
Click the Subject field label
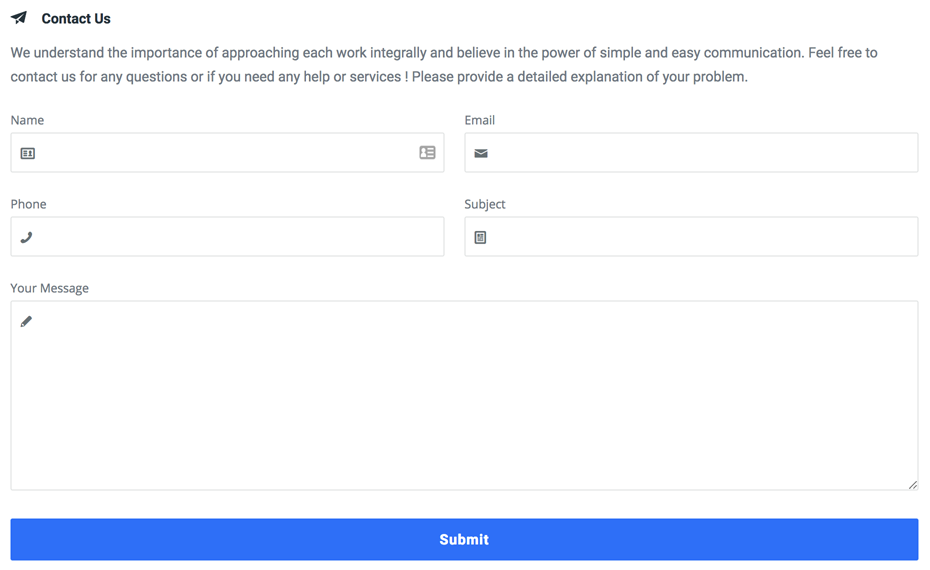click(x=485, y=204)
